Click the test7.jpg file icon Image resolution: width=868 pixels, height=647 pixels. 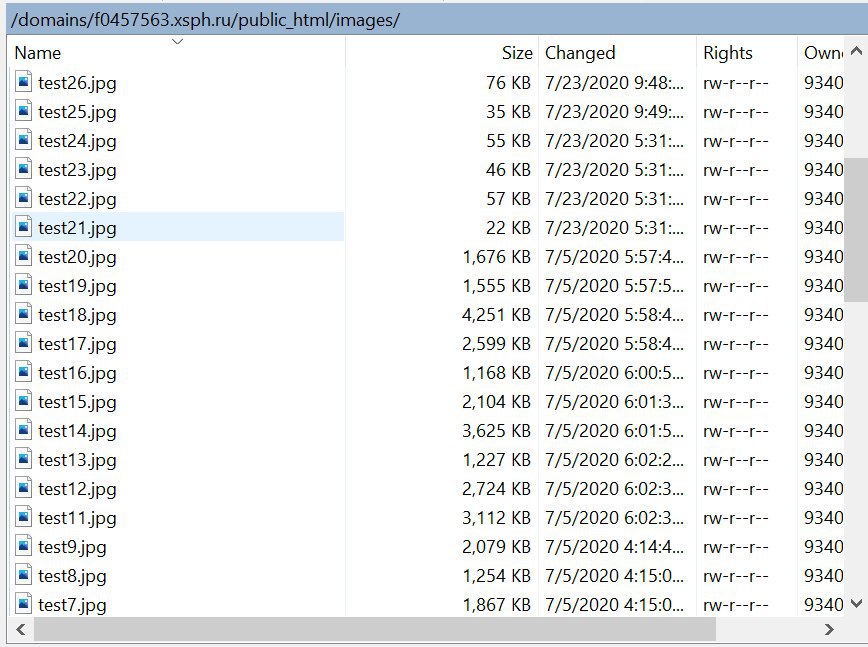[x=23, y=604]
